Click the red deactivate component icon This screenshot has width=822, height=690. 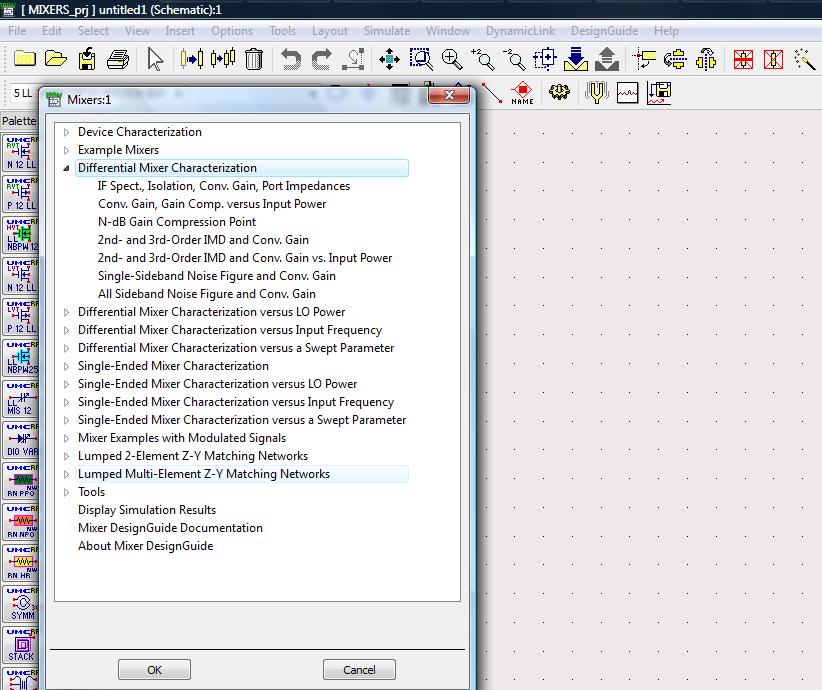743,59
